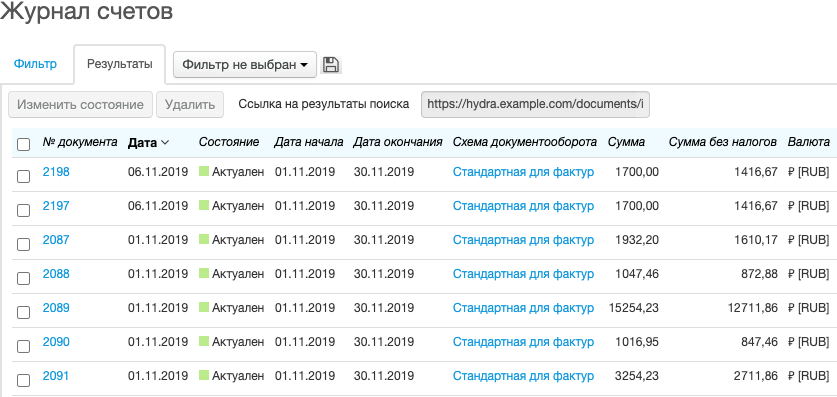Check the box for document 2089
Viewport: 837px width, 397px height.
pyautogui.click(x=23, y=313)
